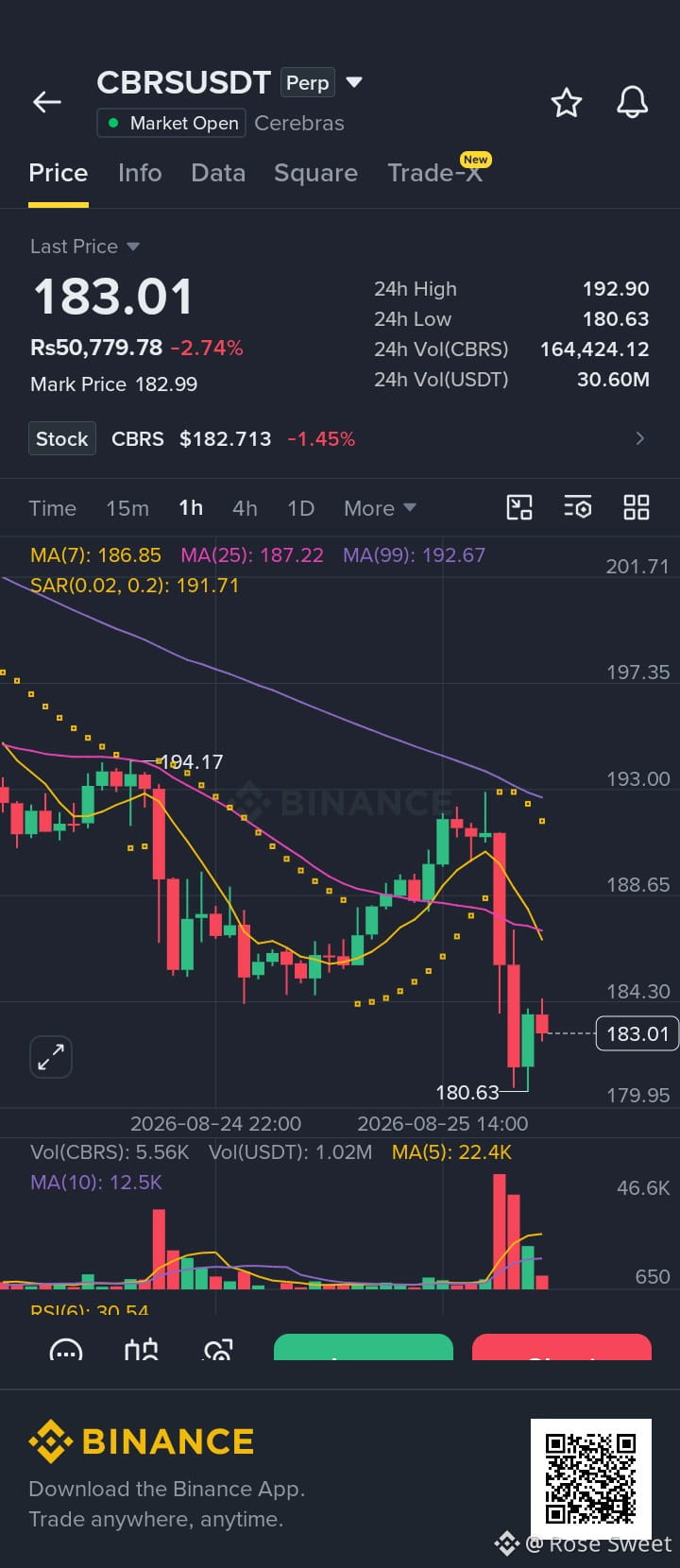Tap the Stock label button
This screenshot has width=680, height=1568.
coord(62,438)
